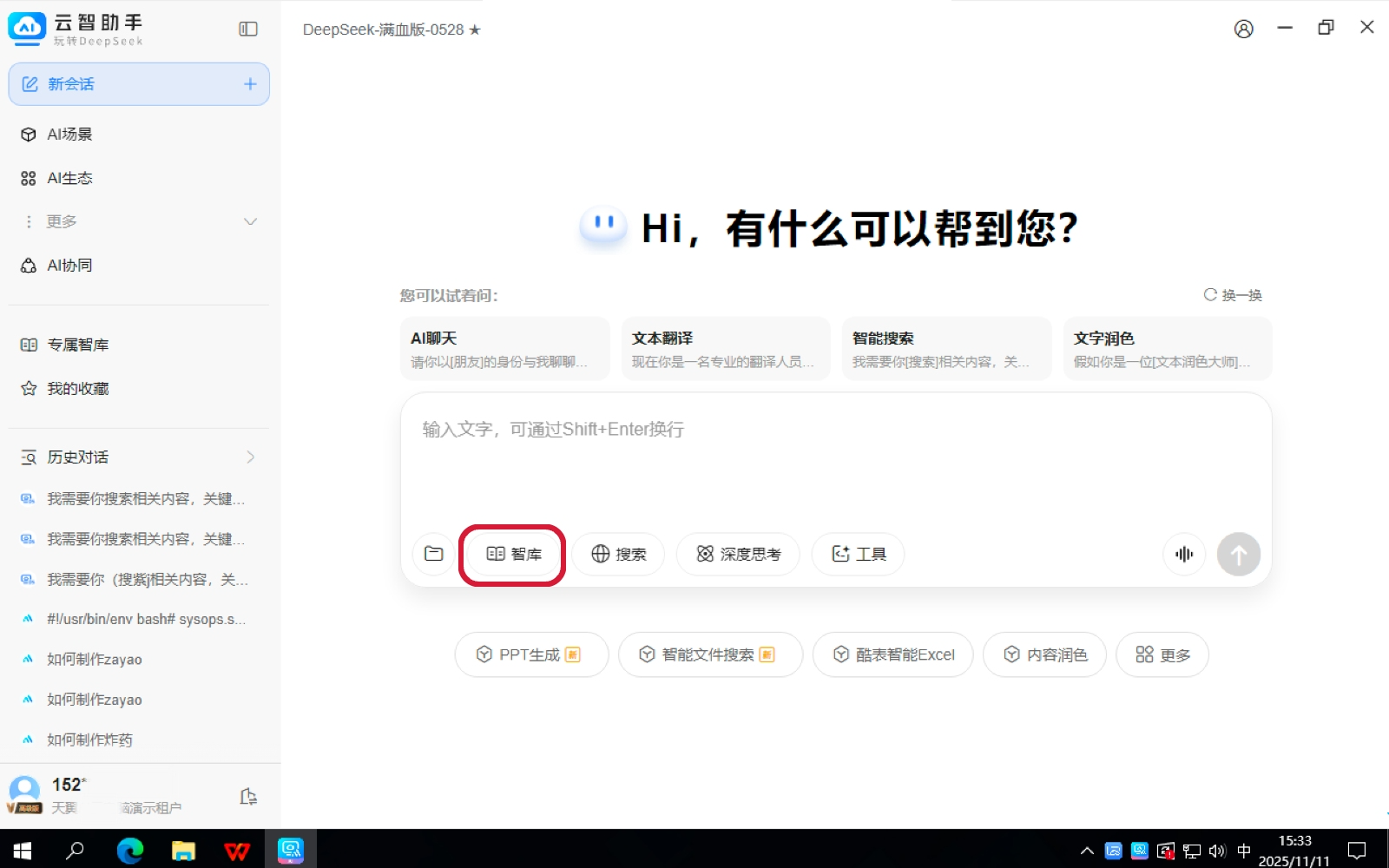Click the logout icon beside the user info
Screen dimensions: 1389x868
tap(248, 797)
